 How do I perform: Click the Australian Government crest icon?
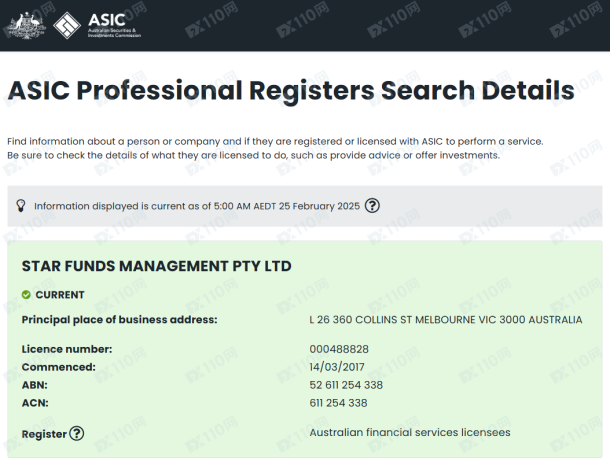[27, 25]
